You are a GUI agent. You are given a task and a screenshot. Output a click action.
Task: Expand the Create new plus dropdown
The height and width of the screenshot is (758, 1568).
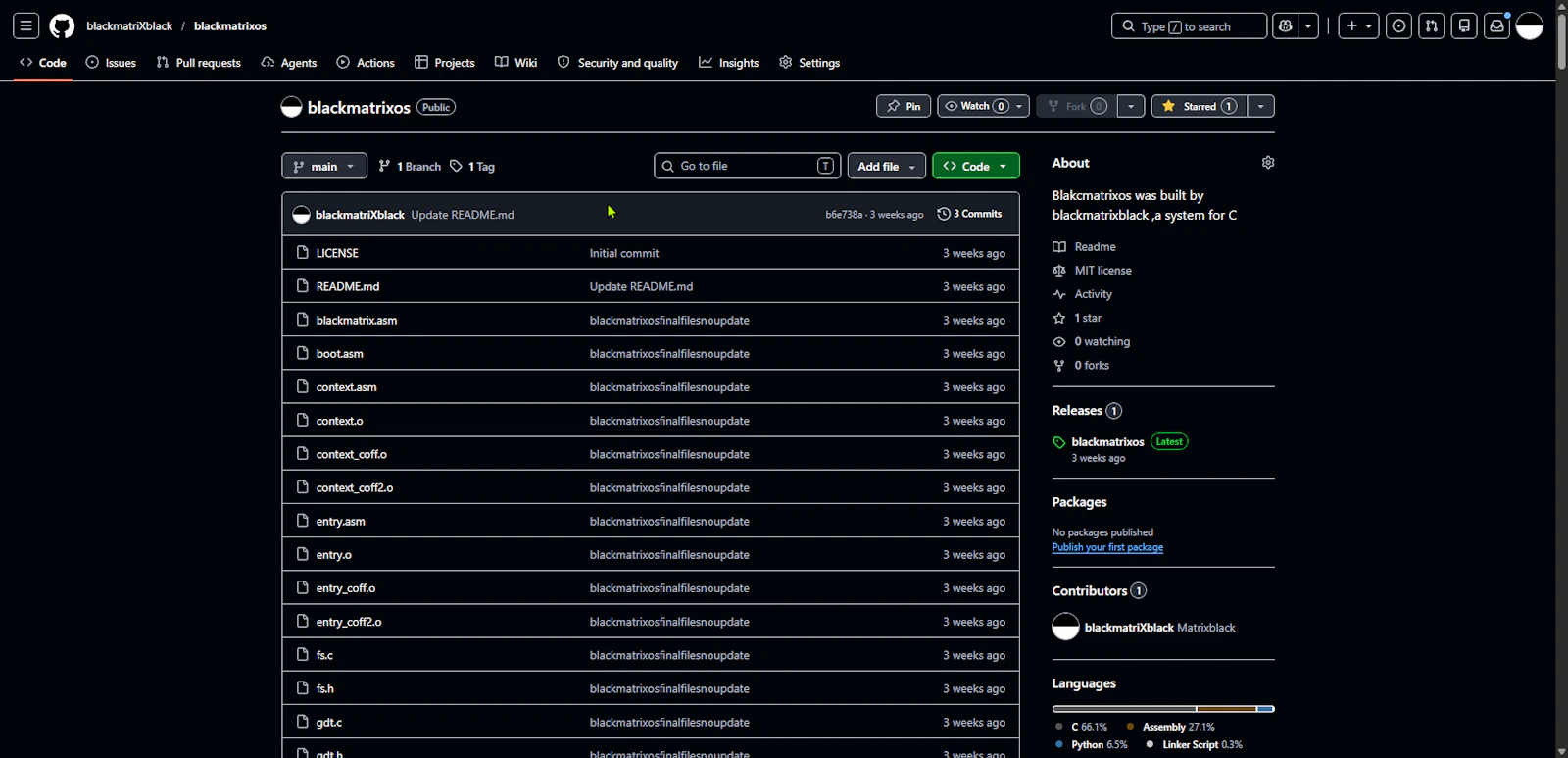1360,26
